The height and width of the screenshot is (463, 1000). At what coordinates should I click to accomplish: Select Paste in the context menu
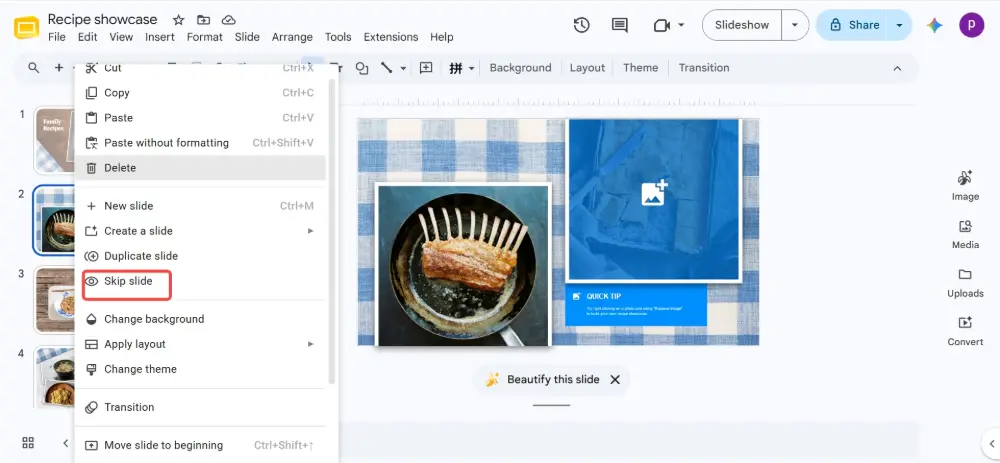point(200,118)
